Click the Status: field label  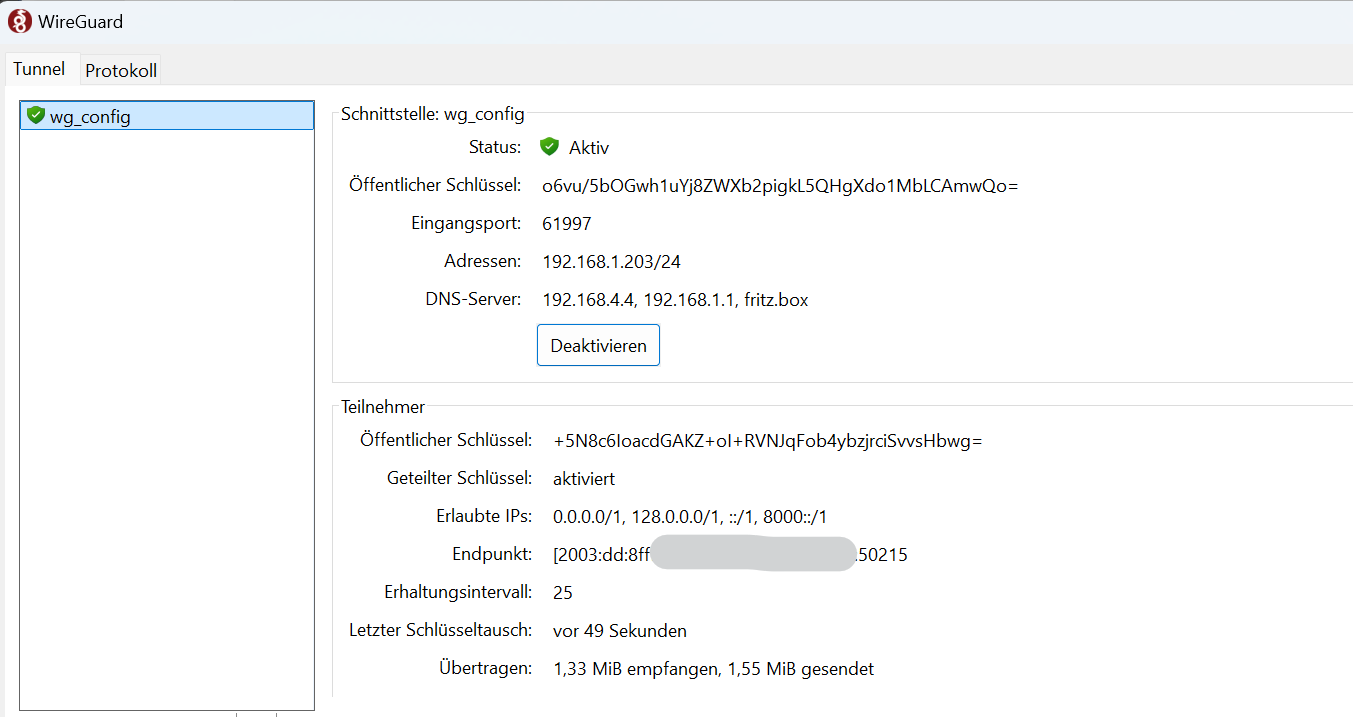(495, 148)
